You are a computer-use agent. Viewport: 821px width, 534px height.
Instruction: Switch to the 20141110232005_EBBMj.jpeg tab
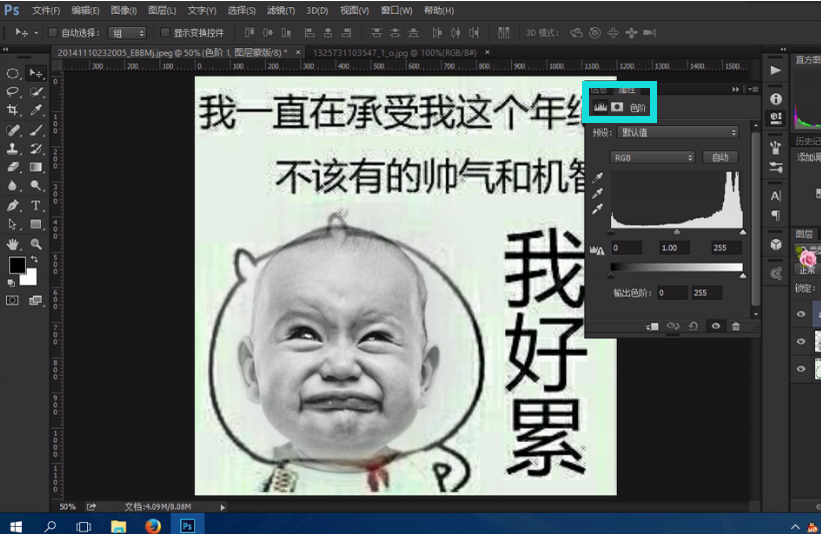coord(172,52)
